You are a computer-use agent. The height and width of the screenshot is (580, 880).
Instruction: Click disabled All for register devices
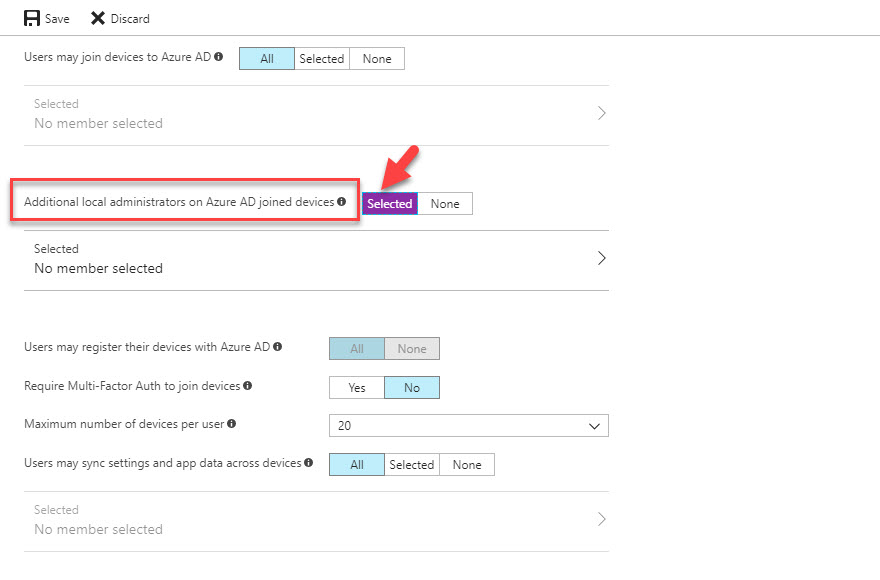(x=357, y=349)
